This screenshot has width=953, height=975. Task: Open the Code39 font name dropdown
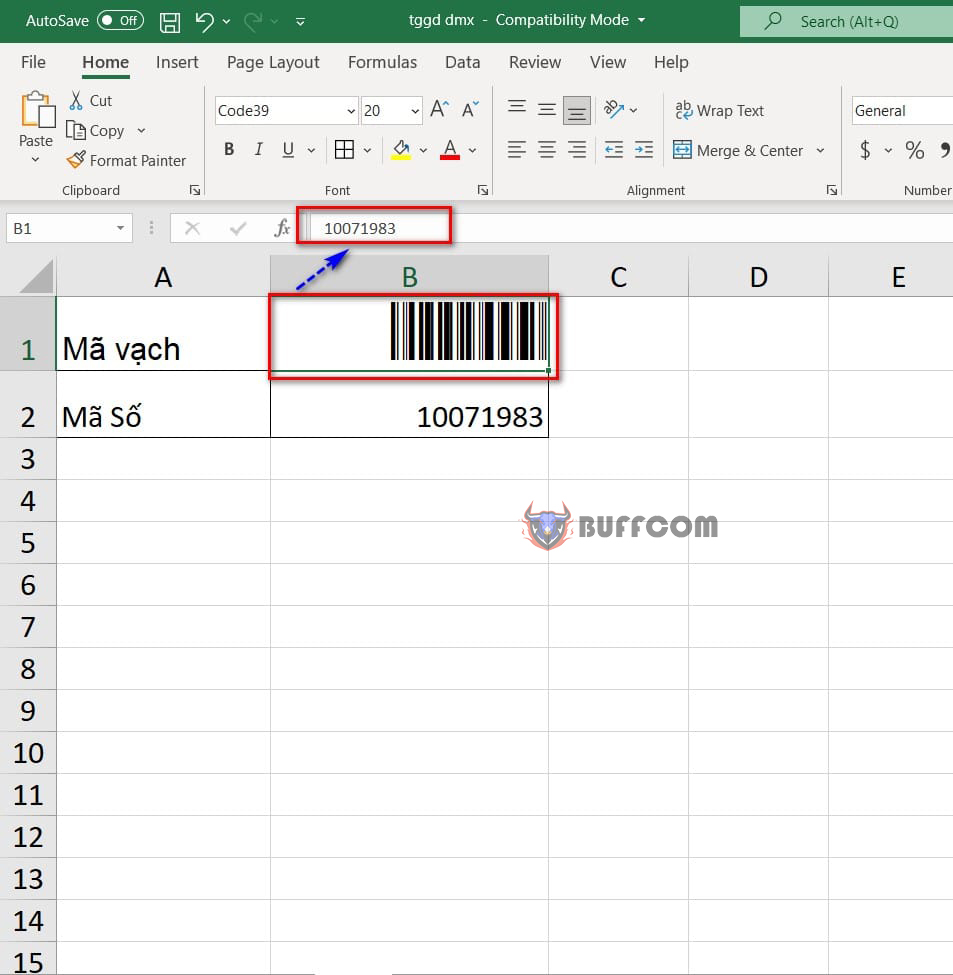point(351,111)
